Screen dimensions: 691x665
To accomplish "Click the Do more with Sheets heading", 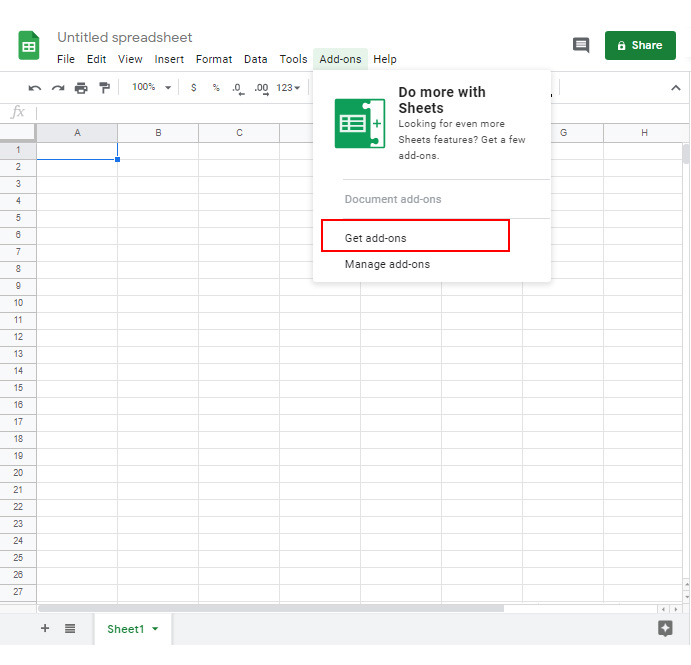I will click(x=442, y=100).
